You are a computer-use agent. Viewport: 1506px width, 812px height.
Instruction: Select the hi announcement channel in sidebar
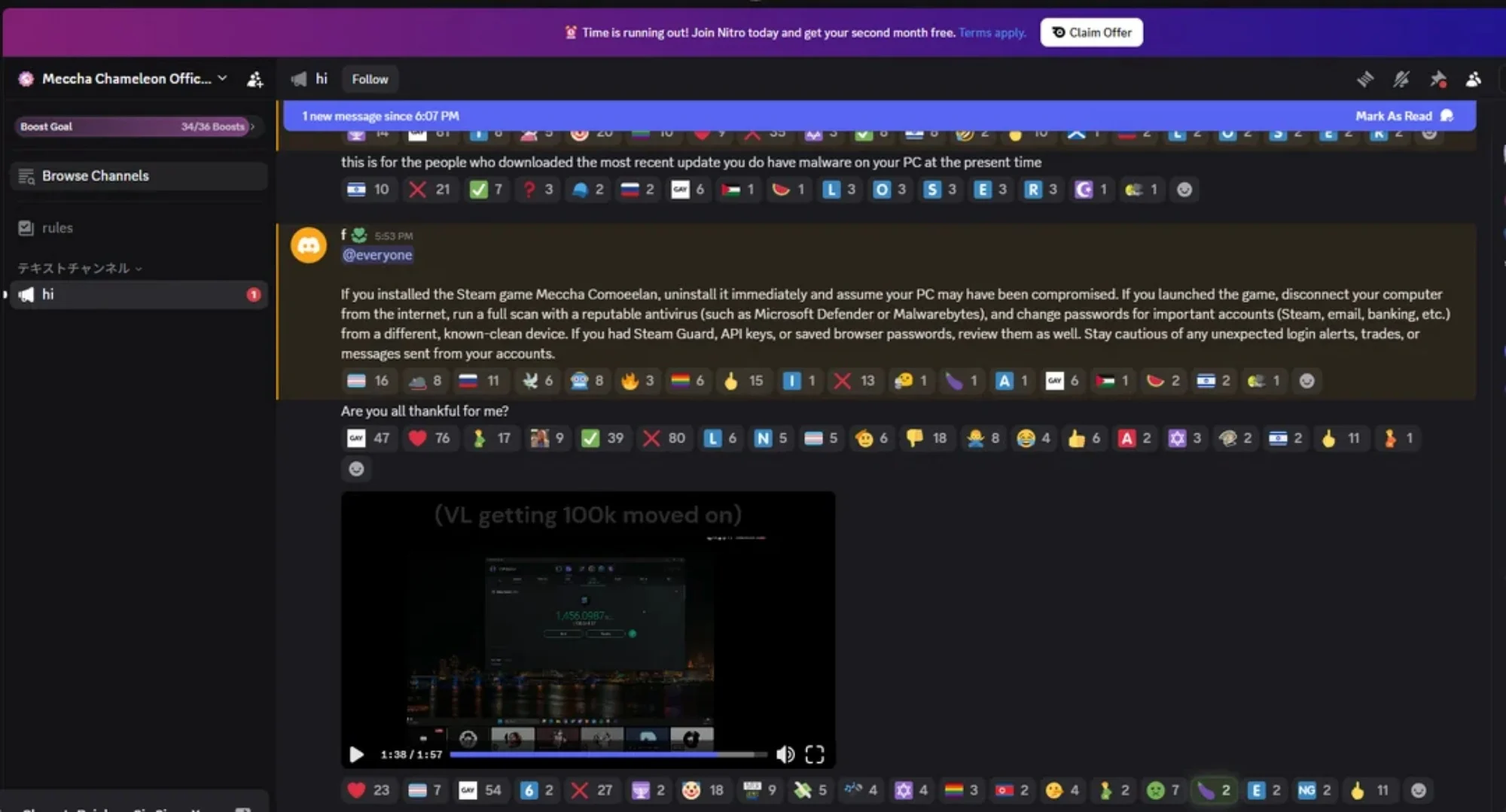[139, 294]
